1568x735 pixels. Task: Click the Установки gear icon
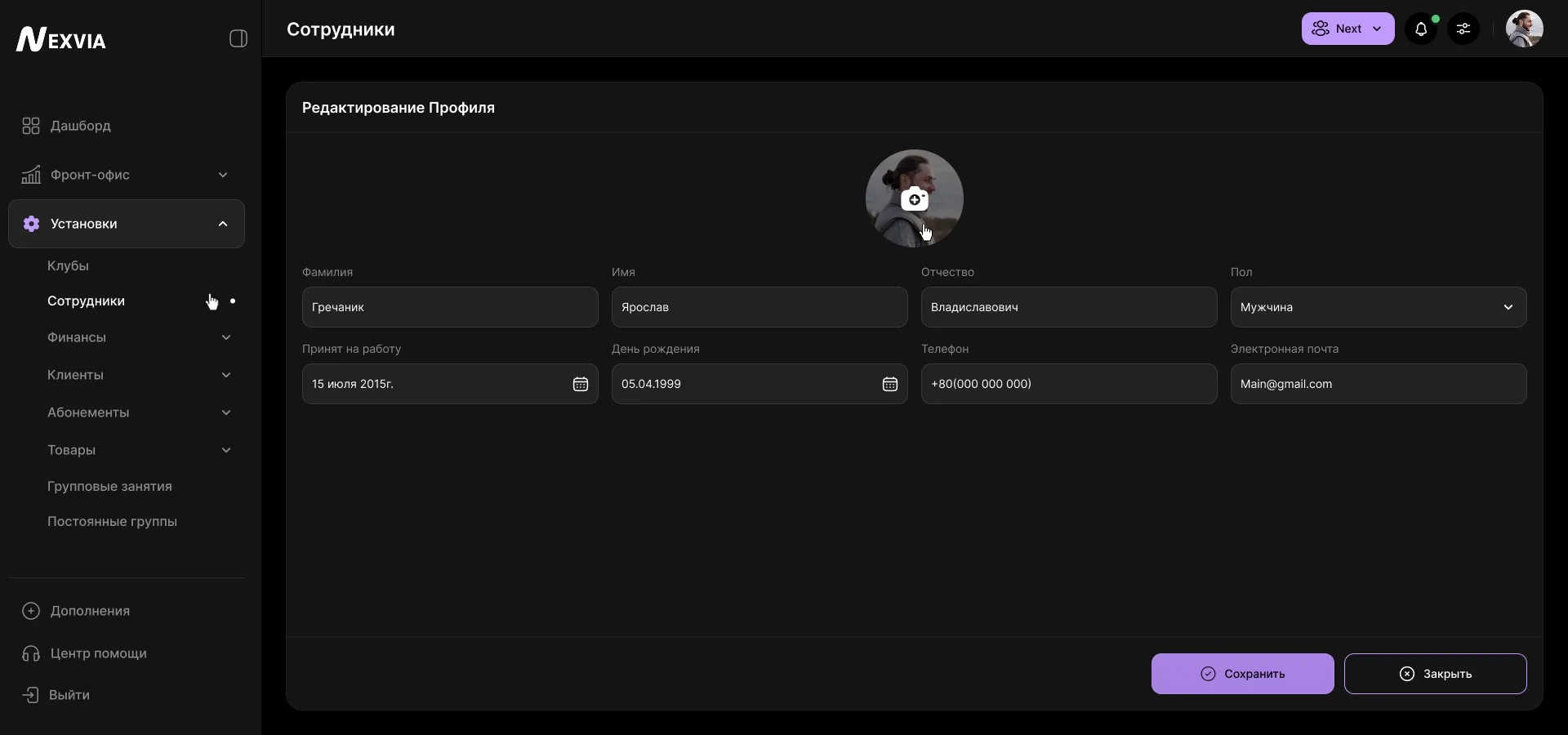(x=31, y=225)
